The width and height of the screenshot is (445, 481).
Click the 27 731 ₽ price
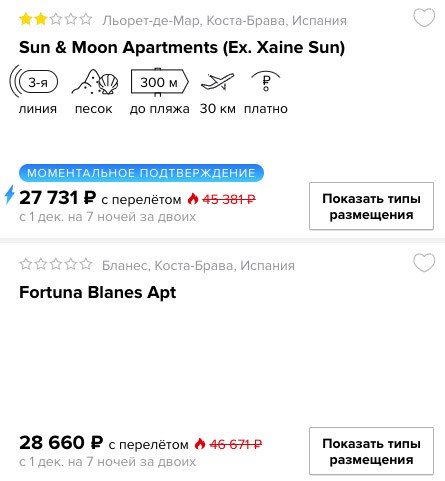(58, 198)
